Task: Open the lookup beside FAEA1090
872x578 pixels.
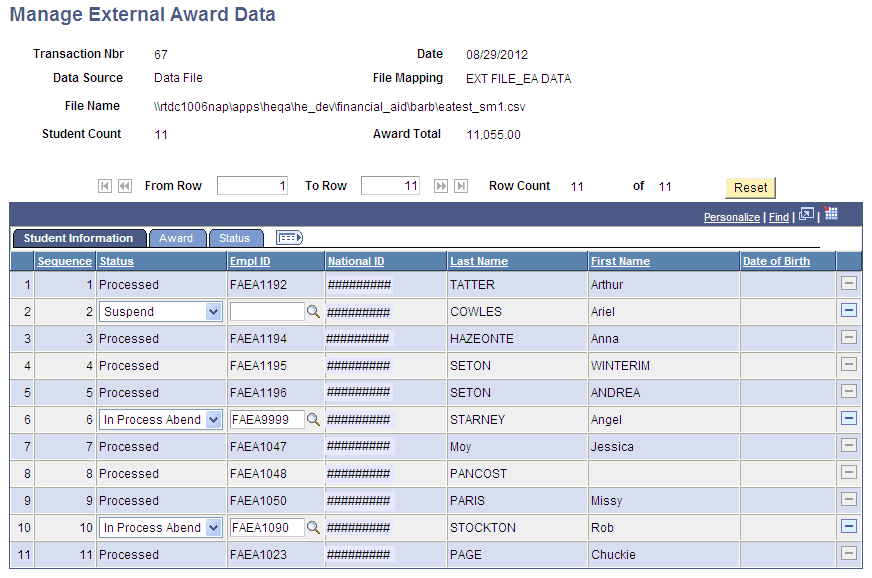Action: pos(314,527)
